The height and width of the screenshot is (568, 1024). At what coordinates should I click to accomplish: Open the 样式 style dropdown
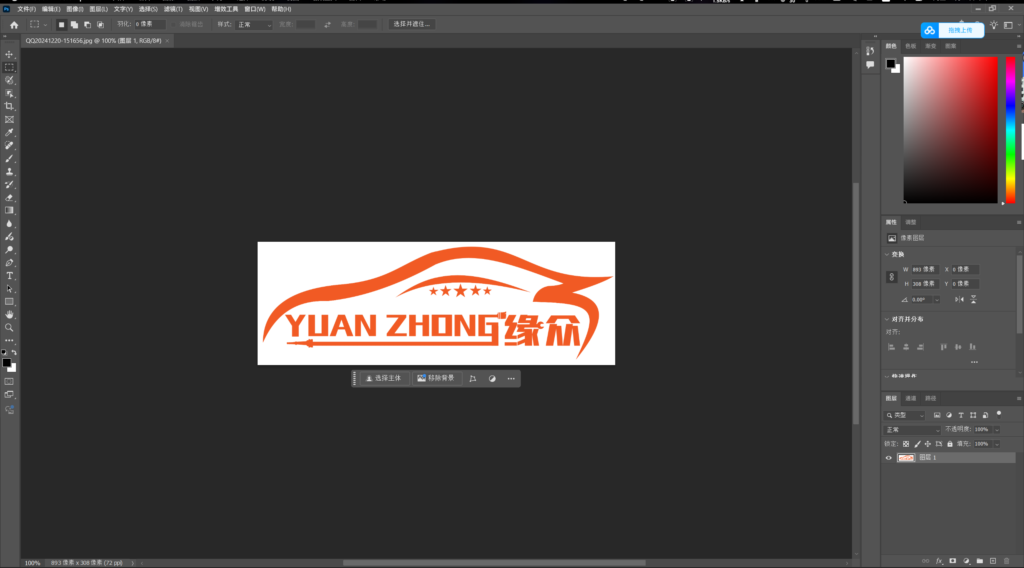[253, 24]
